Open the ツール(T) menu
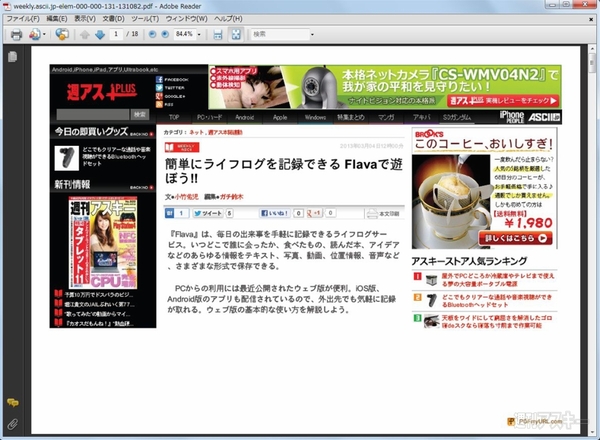This screenshot has width=600, height=440. (145, 18)
